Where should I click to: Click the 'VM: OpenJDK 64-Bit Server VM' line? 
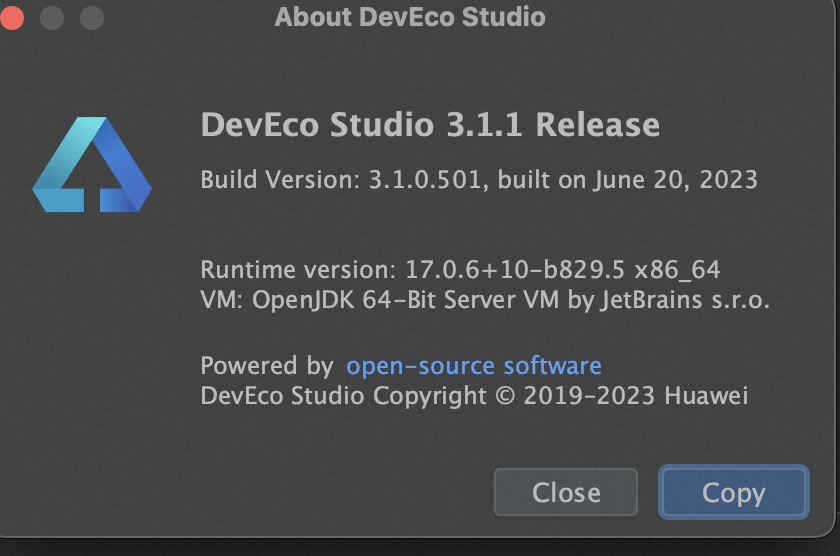click(x=485, y=300)
